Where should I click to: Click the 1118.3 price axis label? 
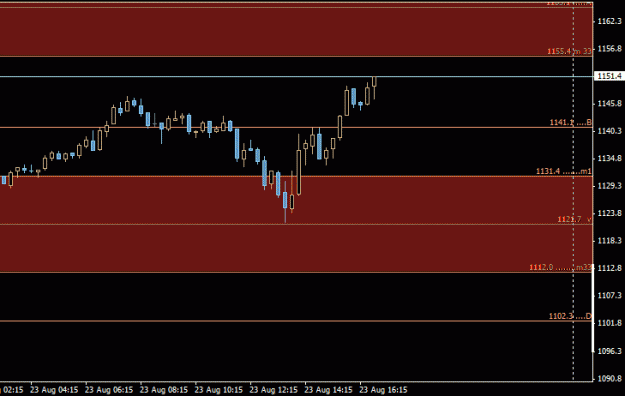(x=609, y=240)
